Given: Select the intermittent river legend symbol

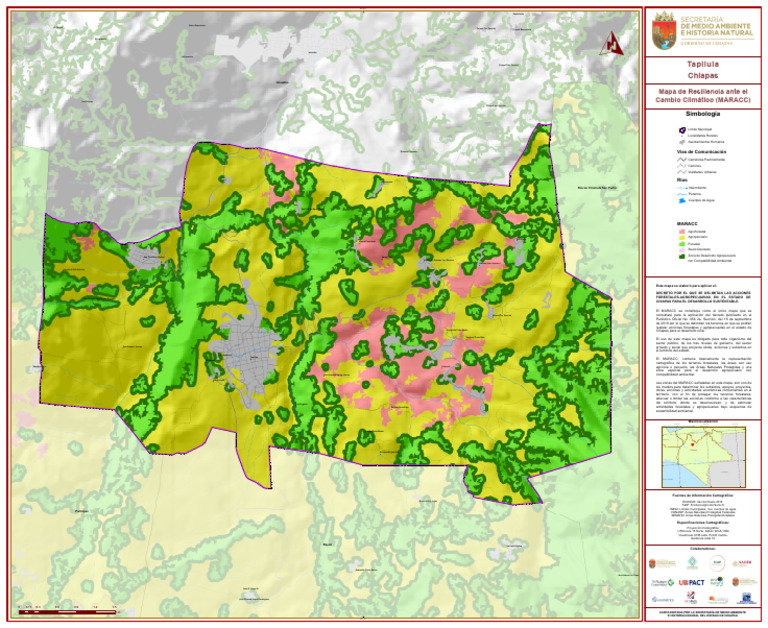Looking at the screenshot, I should 682,188.
